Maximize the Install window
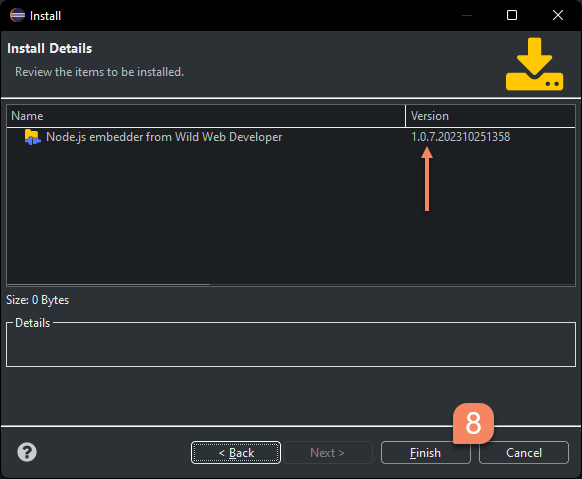Image resolution: width=582 pixels, height=479 pixels. coord(512,15)
